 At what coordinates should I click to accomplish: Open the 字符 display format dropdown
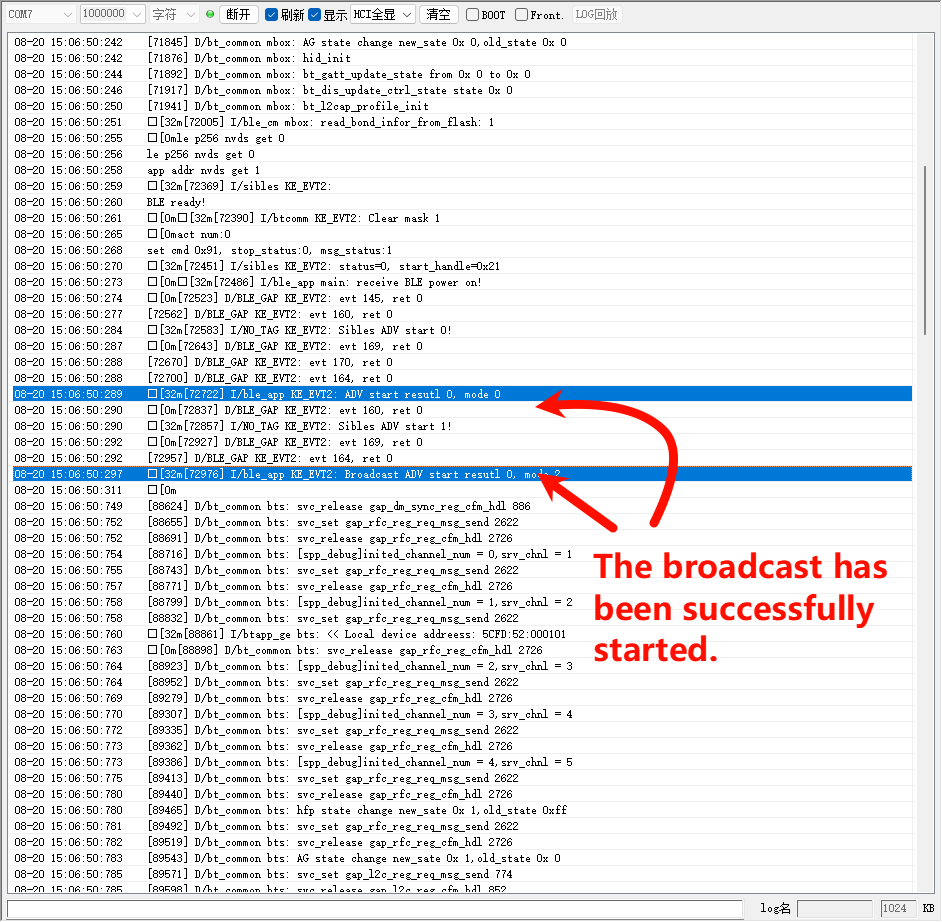(x=174, y=15)
